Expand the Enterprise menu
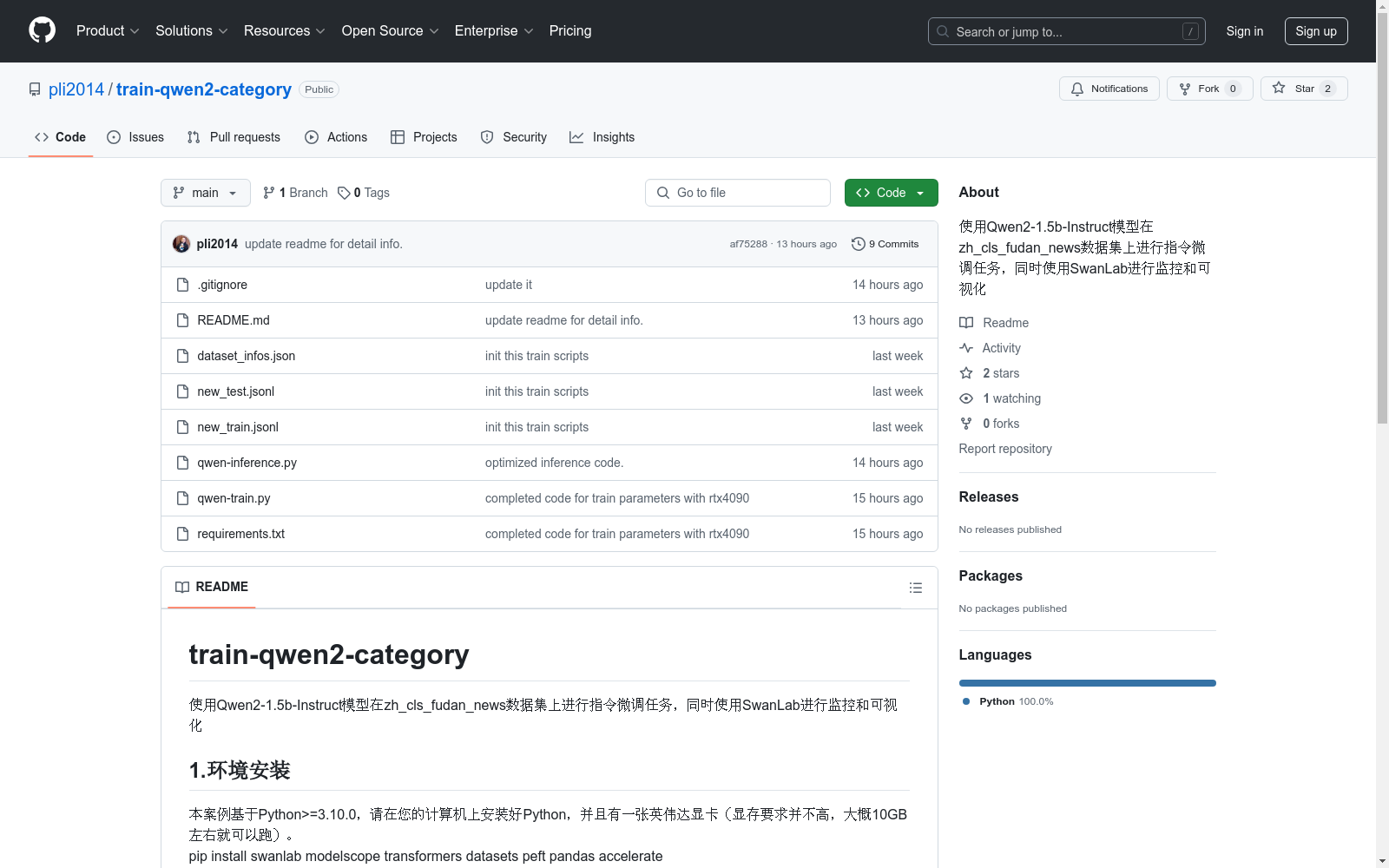This screenshot has height=868, width=1389. [494, 30]
